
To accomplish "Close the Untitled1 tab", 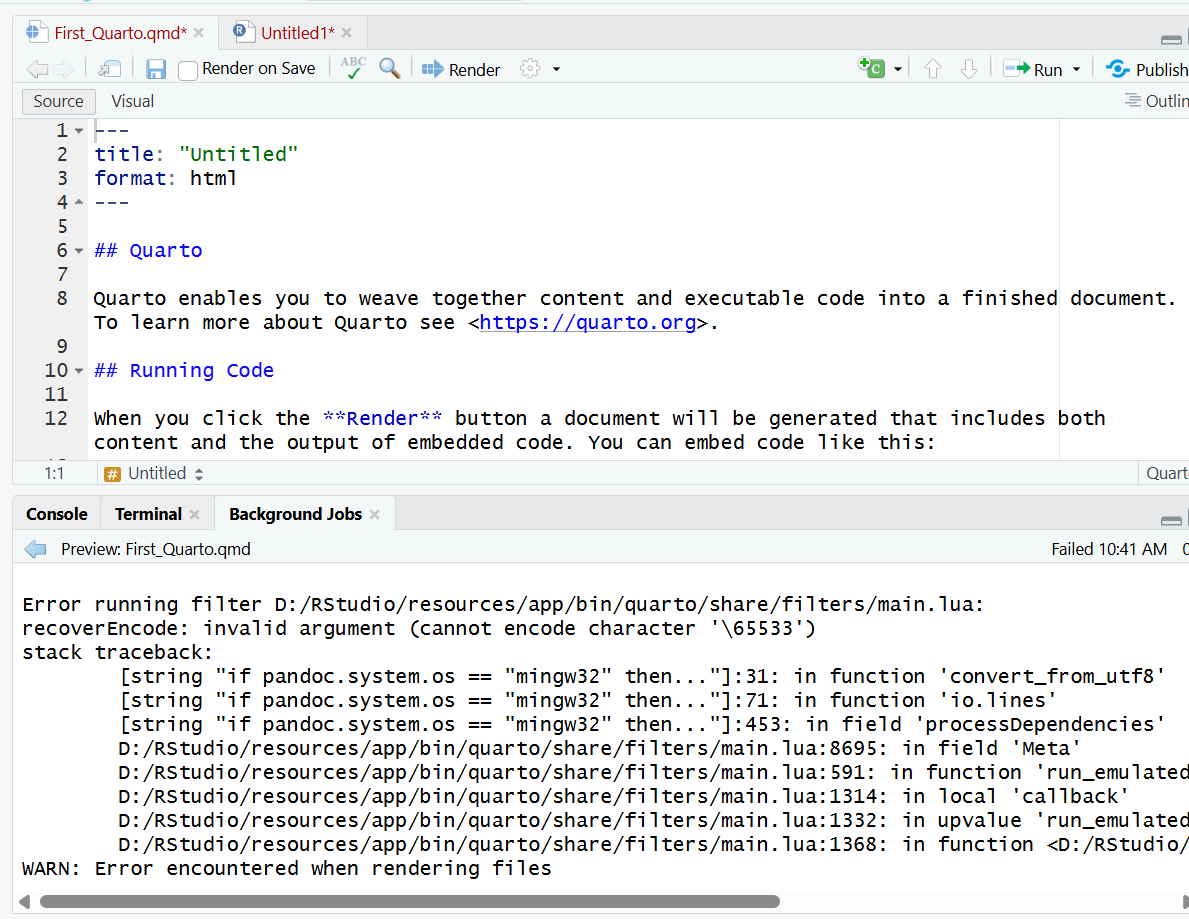I will click(x=347, y=33).
